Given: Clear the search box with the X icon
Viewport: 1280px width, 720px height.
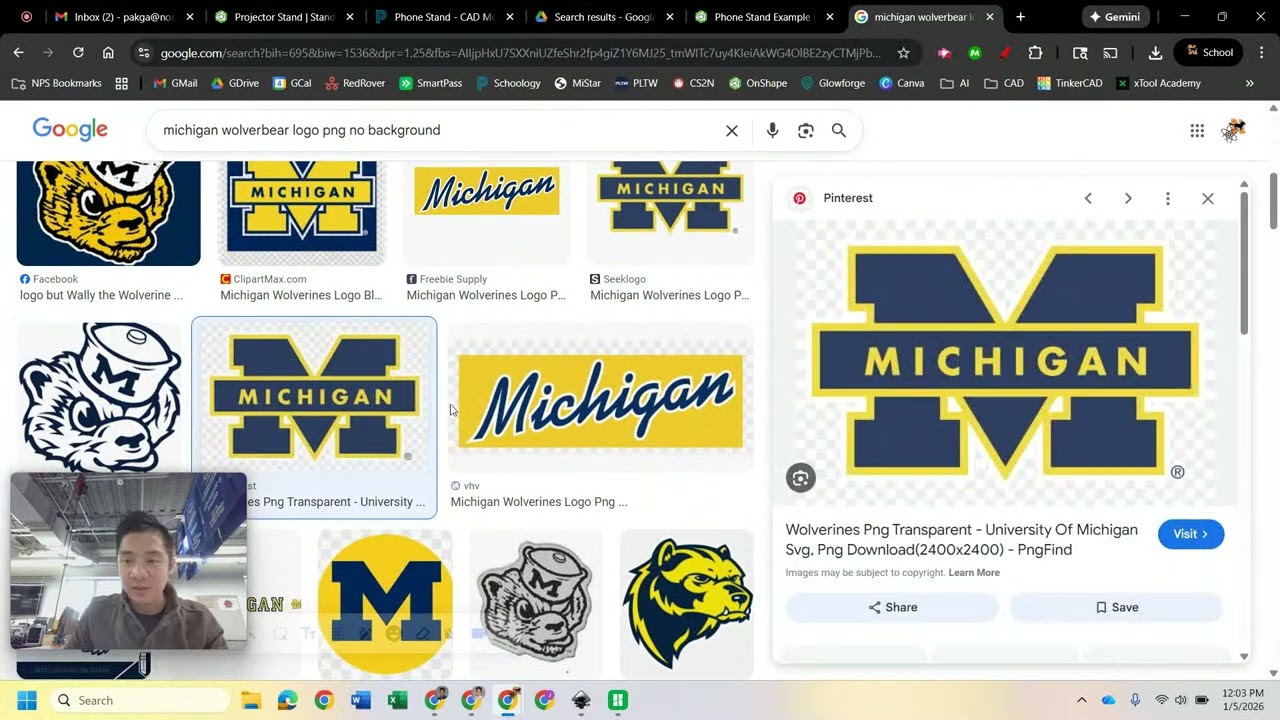Looking at the screenshot, I should [732, 130].
